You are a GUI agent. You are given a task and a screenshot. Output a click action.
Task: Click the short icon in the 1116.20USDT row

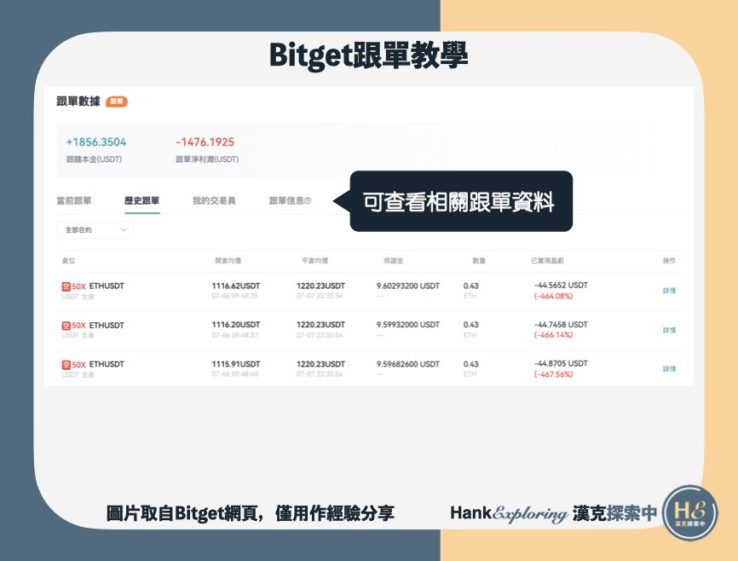[66, 325]
